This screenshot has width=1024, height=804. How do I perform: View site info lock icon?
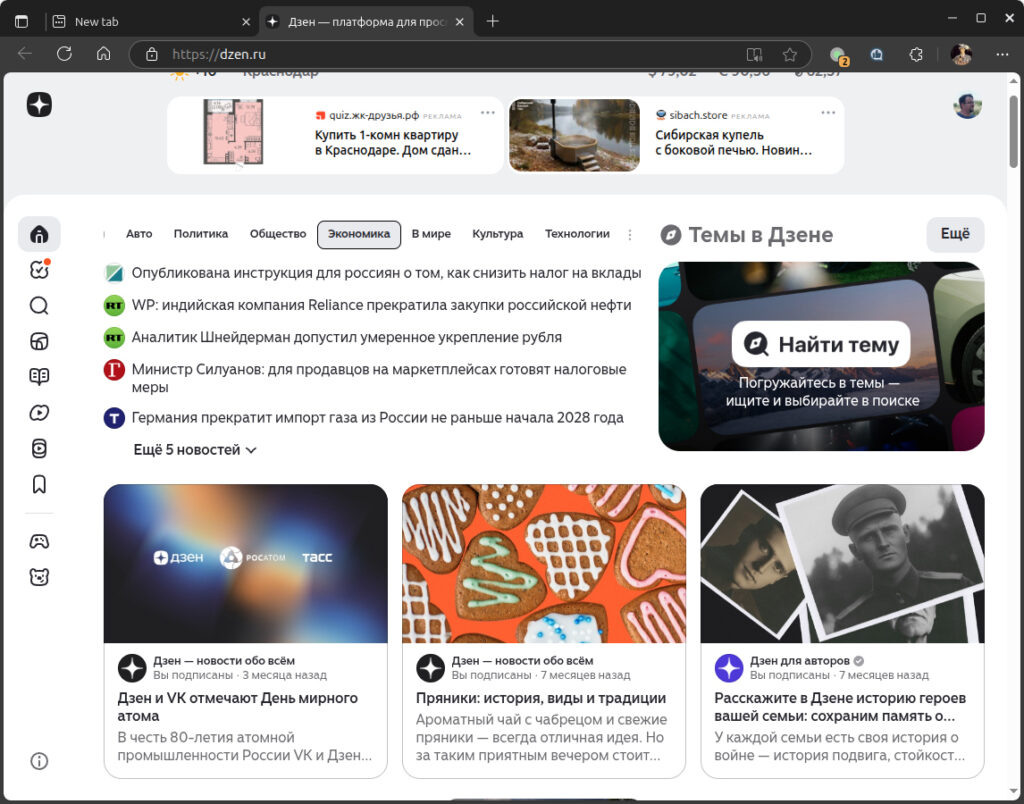tap(152, 54)
